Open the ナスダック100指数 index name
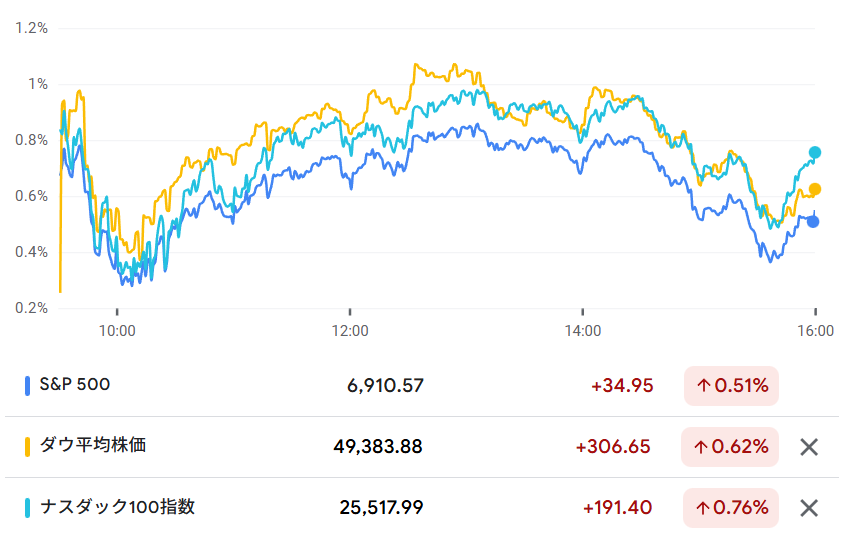 (x=117, y=507)
